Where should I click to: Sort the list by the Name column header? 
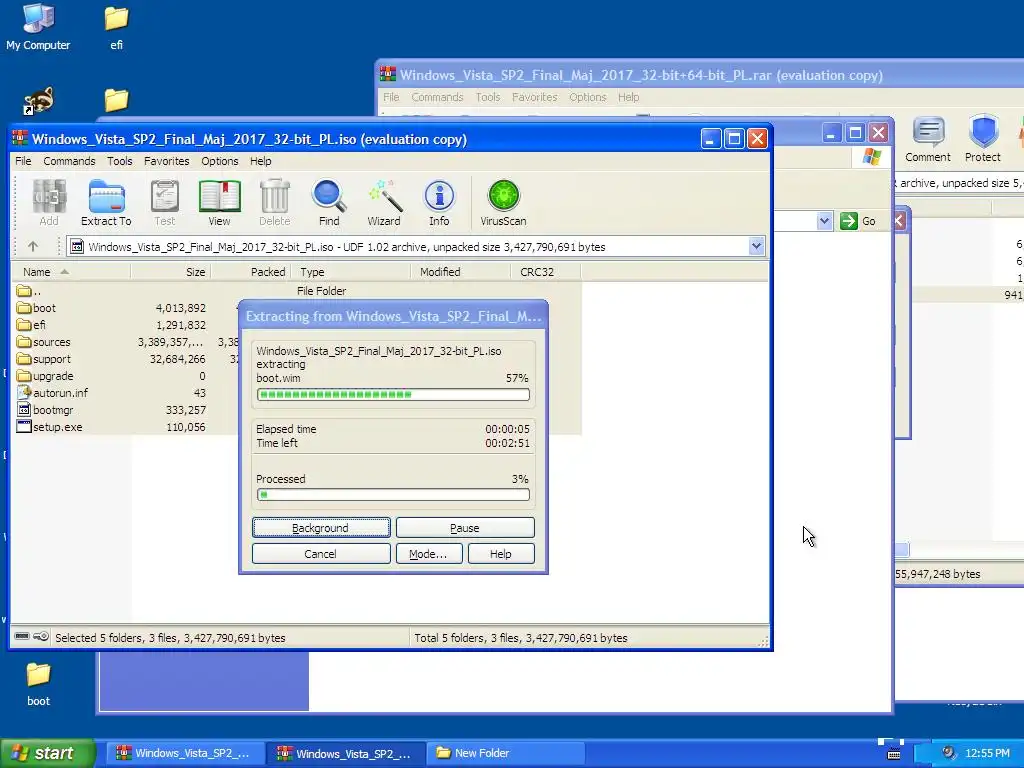[x=71, y=272]
